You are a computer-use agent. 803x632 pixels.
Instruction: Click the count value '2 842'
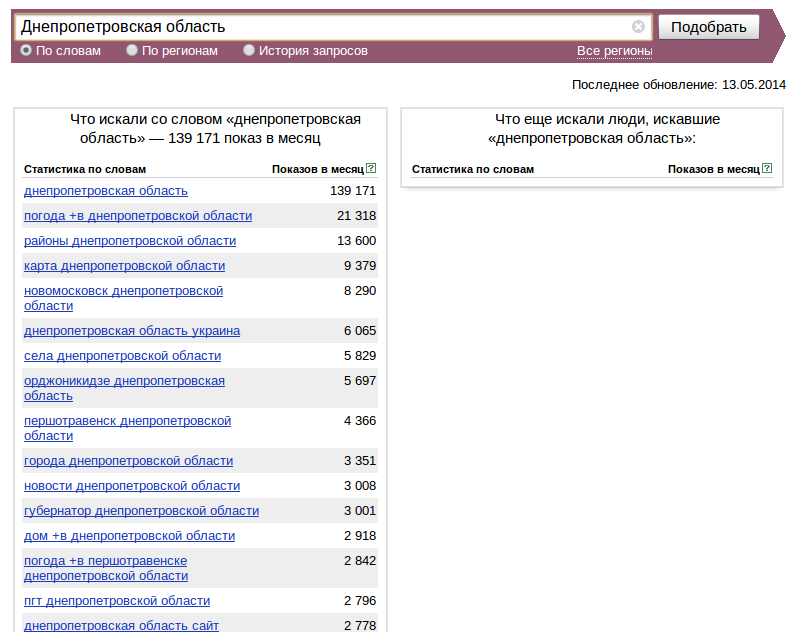(x=360, y=561)
